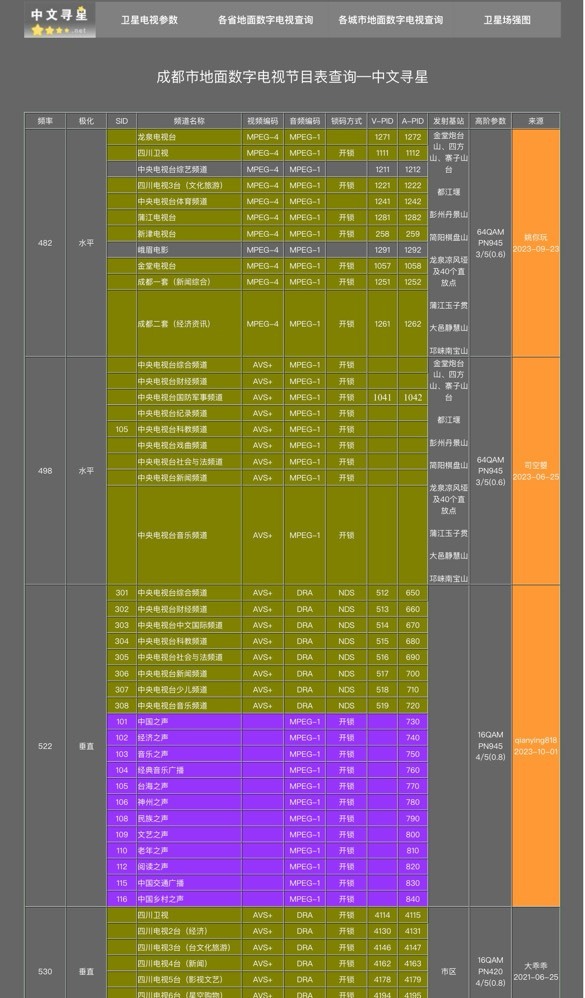Click A-PID value 4115
The image size is (585, 998).
pyautogui.click(x=413, y=915)
